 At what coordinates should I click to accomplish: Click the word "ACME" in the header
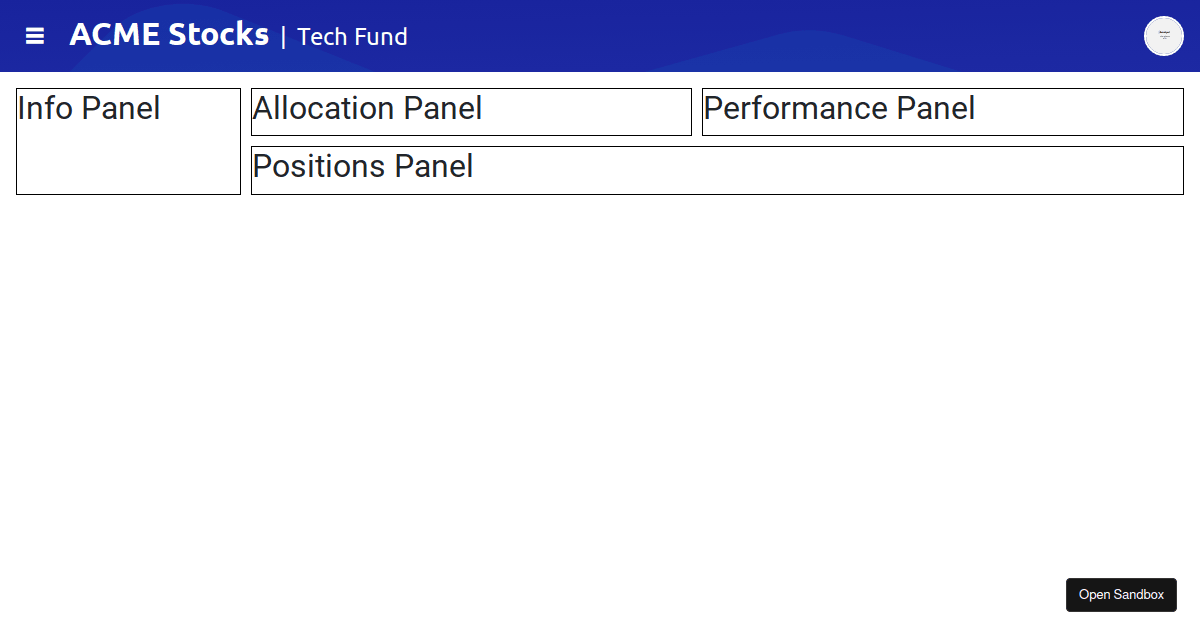tap(114, 35)
